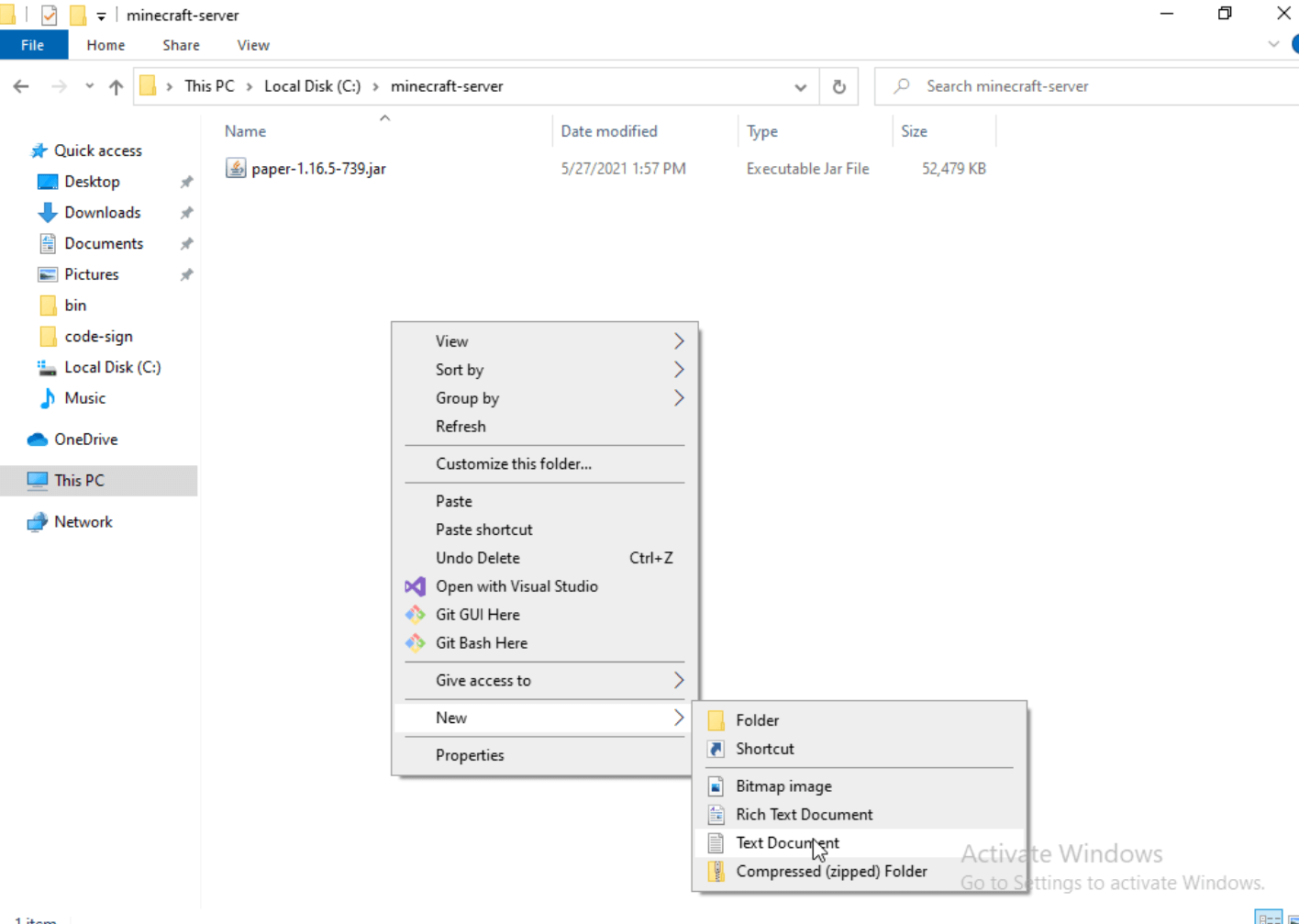Create a new Text Document

click(787, 842)
